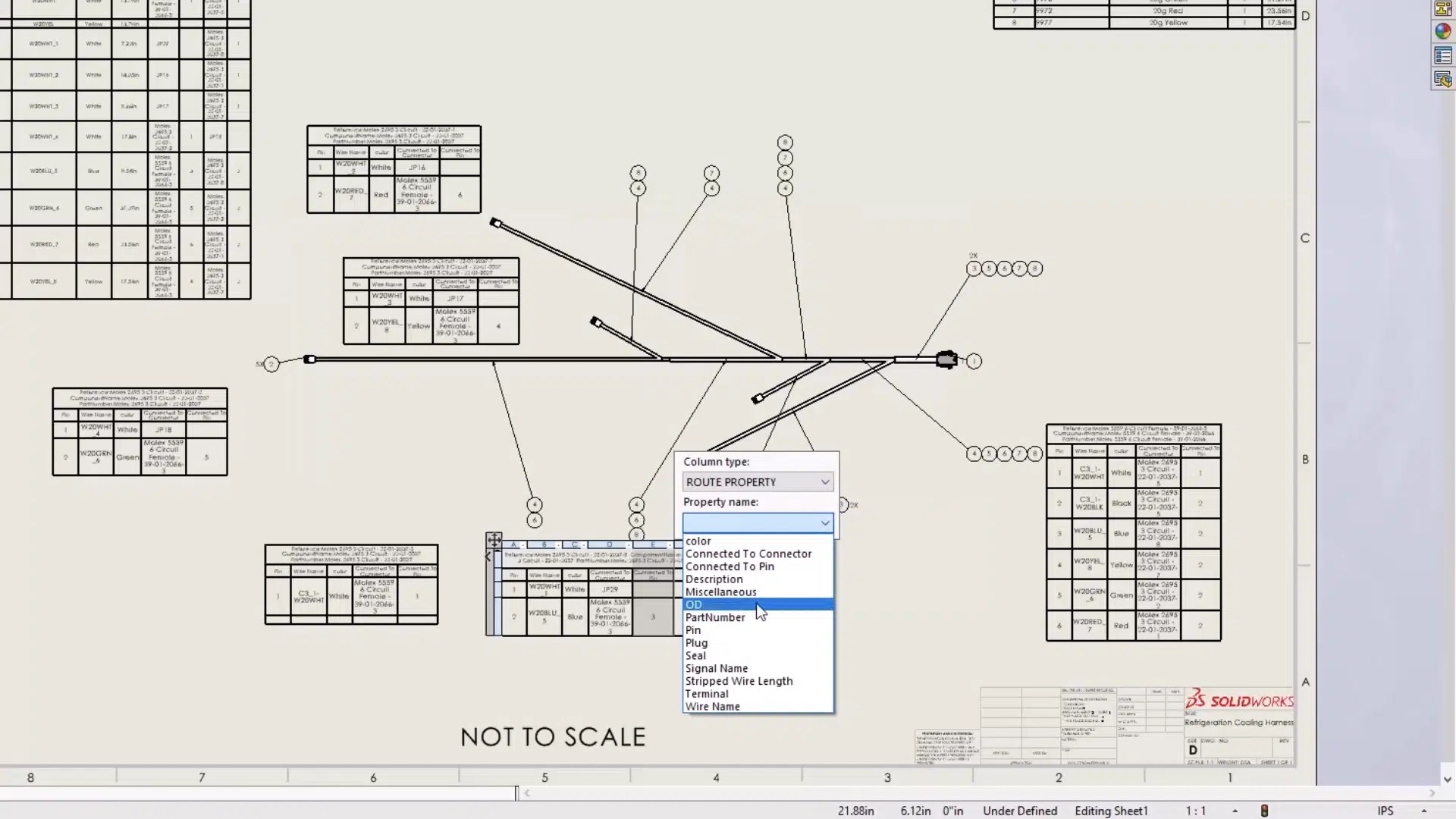Select Connected To Connector option

[x=748, y=554]
